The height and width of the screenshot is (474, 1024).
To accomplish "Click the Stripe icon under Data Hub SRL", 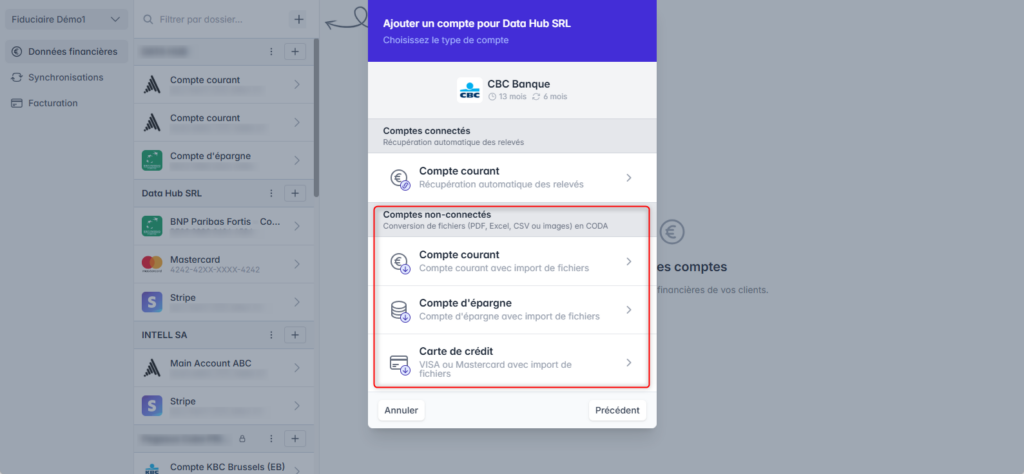I will [x=152, y=302].
